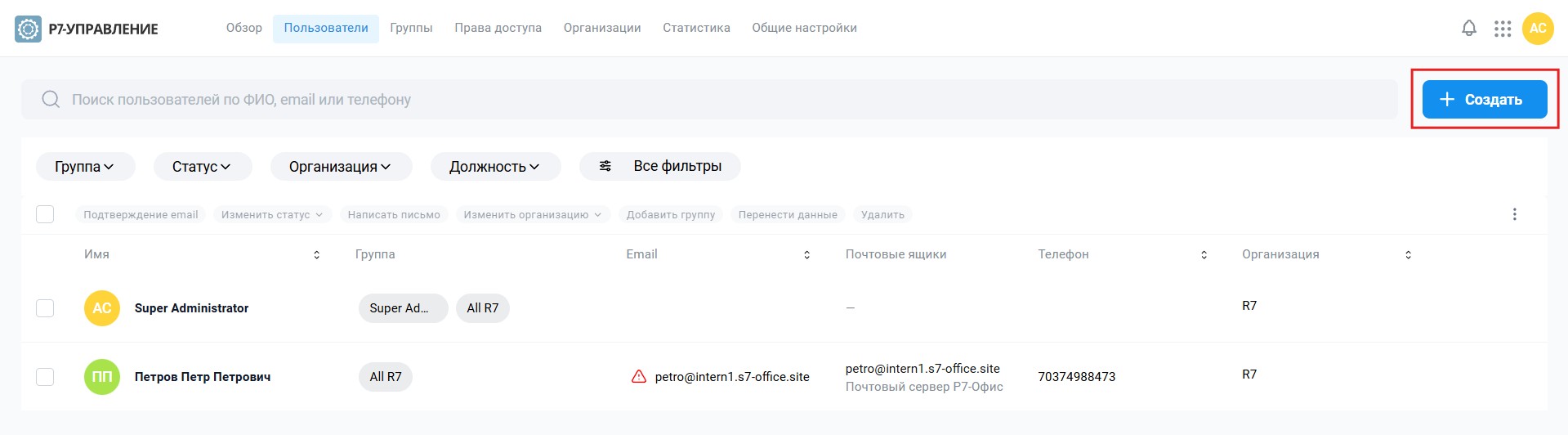Screen dimensions: 1568x435
Task: Switch to the Группы tab
Action: [411, 28]
